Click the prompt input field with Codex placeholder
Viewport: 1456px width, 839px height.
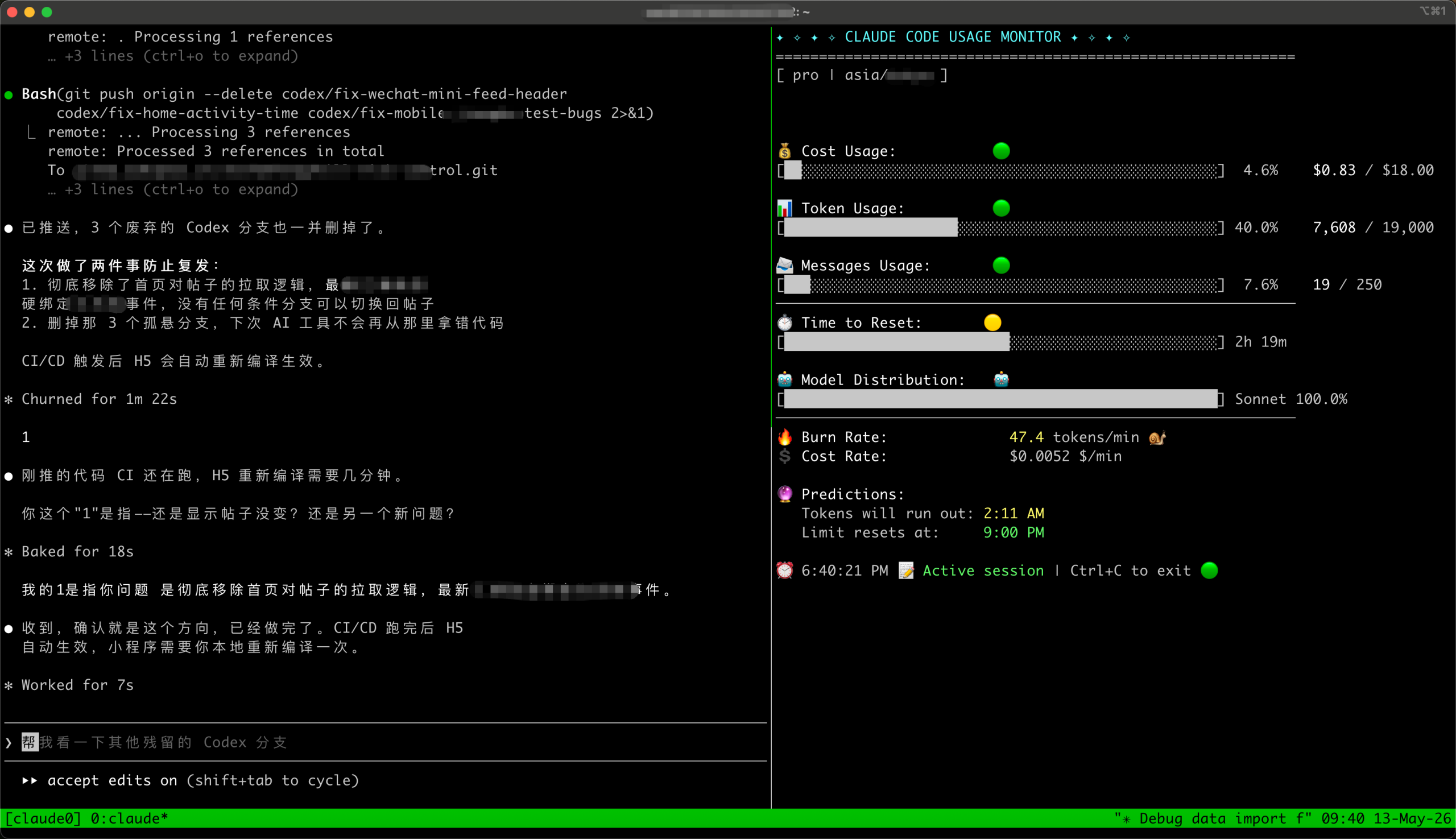[385, 743]
